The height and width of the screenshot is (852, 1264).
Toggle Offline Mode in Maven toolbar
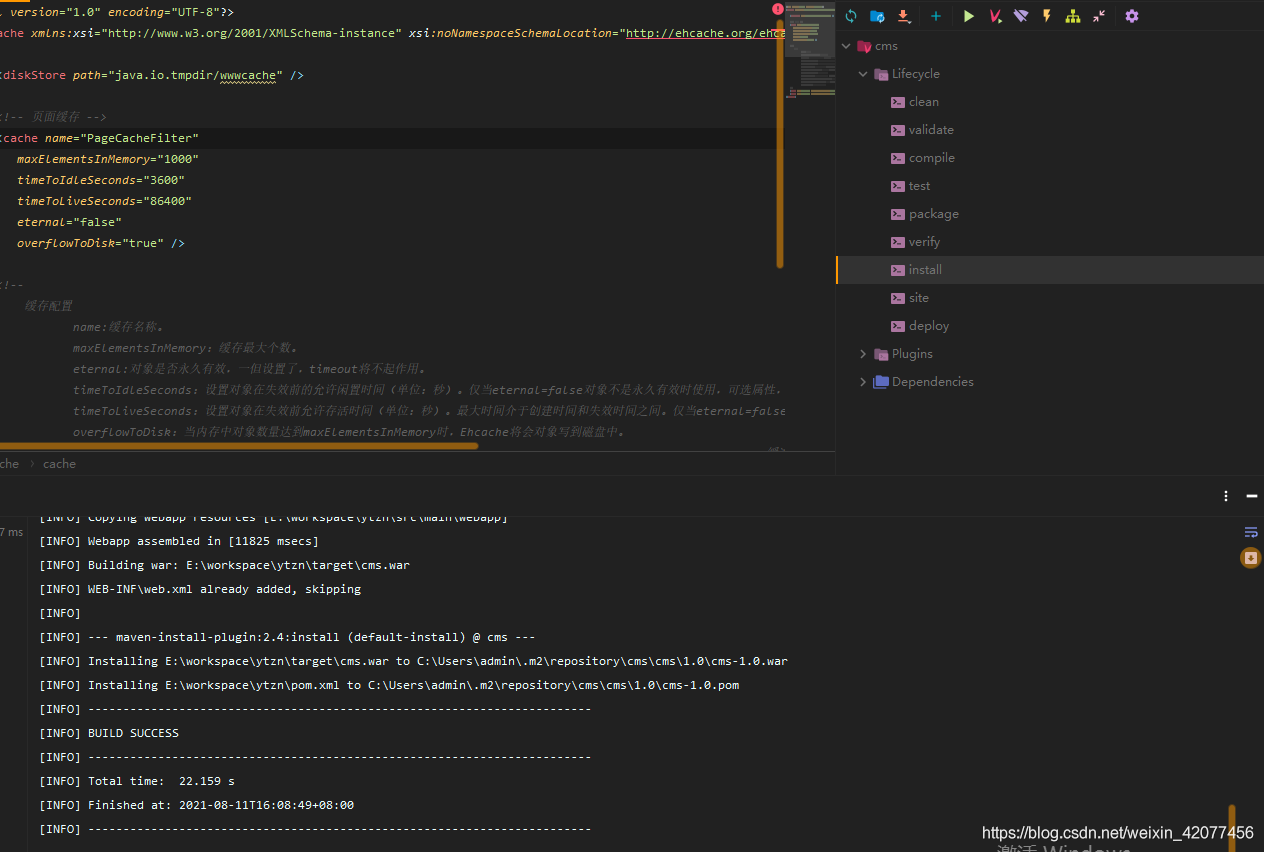coord(1021,16)
